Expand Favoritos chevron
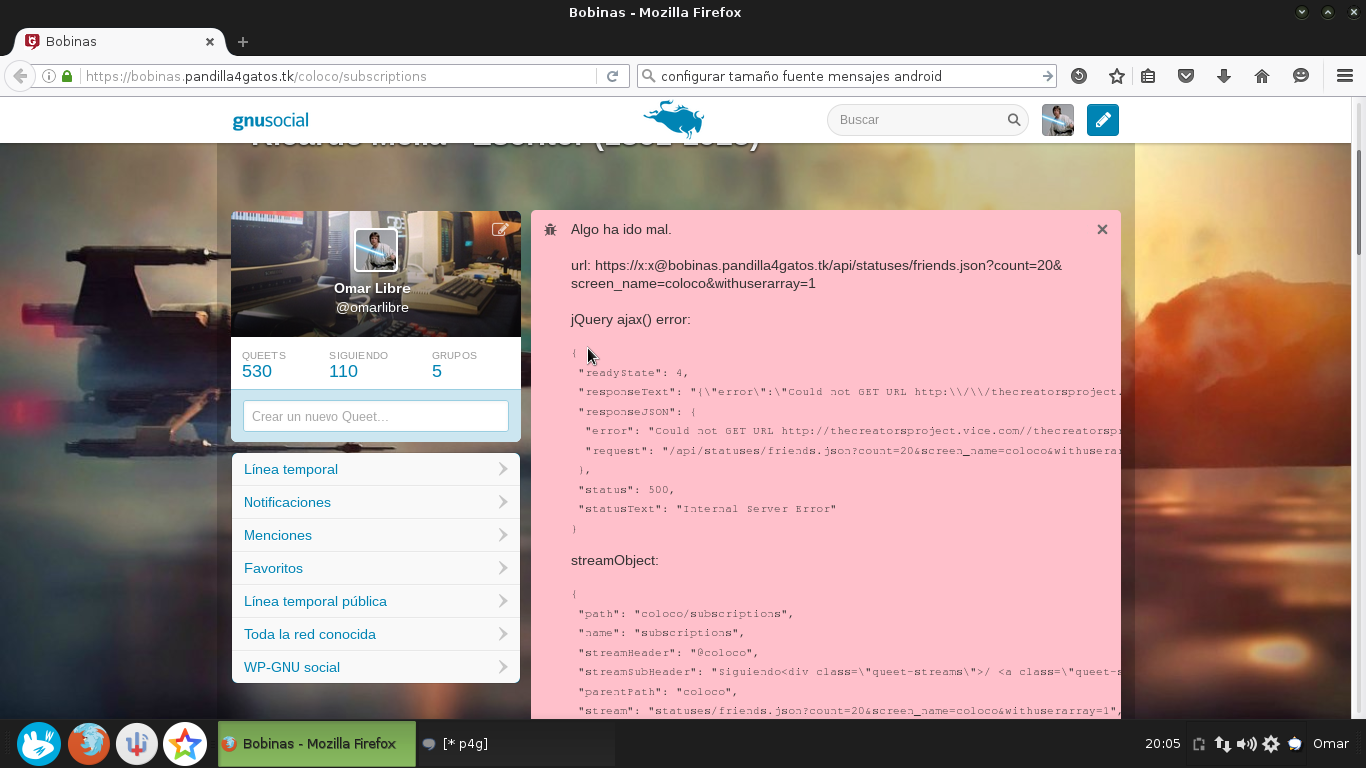1366x768 pixels. pyautogui.click(x=502, y=568)
